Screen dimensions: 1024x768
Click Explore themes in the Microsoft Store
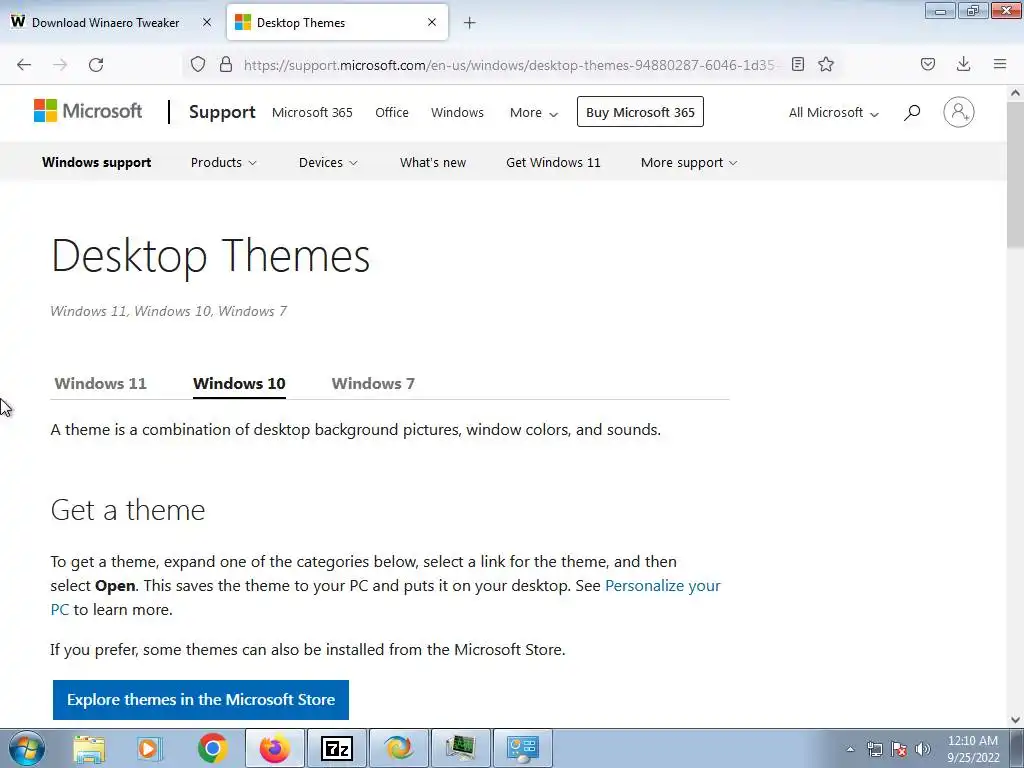coord(200,699)
